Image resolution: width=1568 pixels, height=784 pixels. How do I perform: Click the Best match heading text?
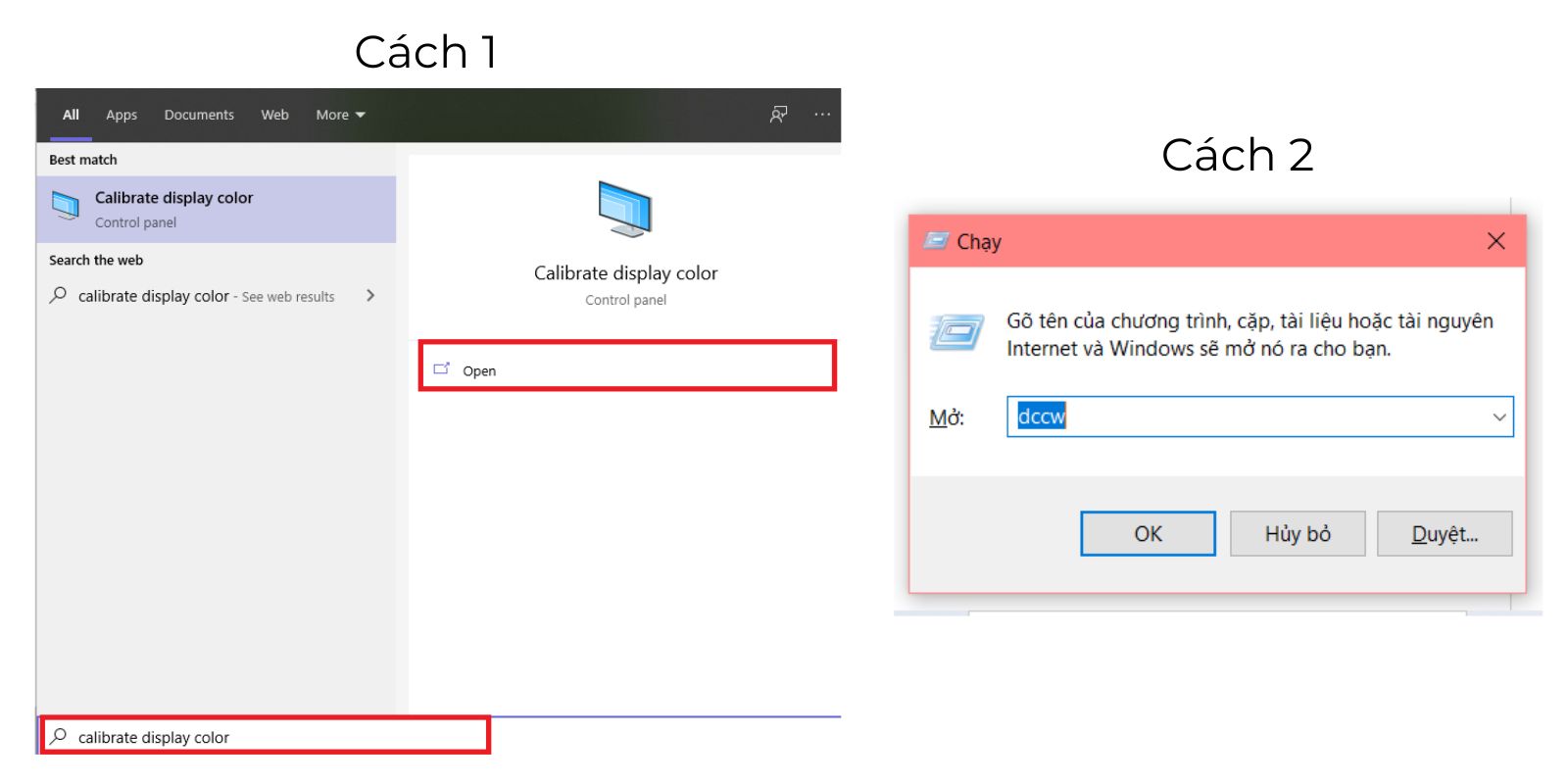pos(83,160)
